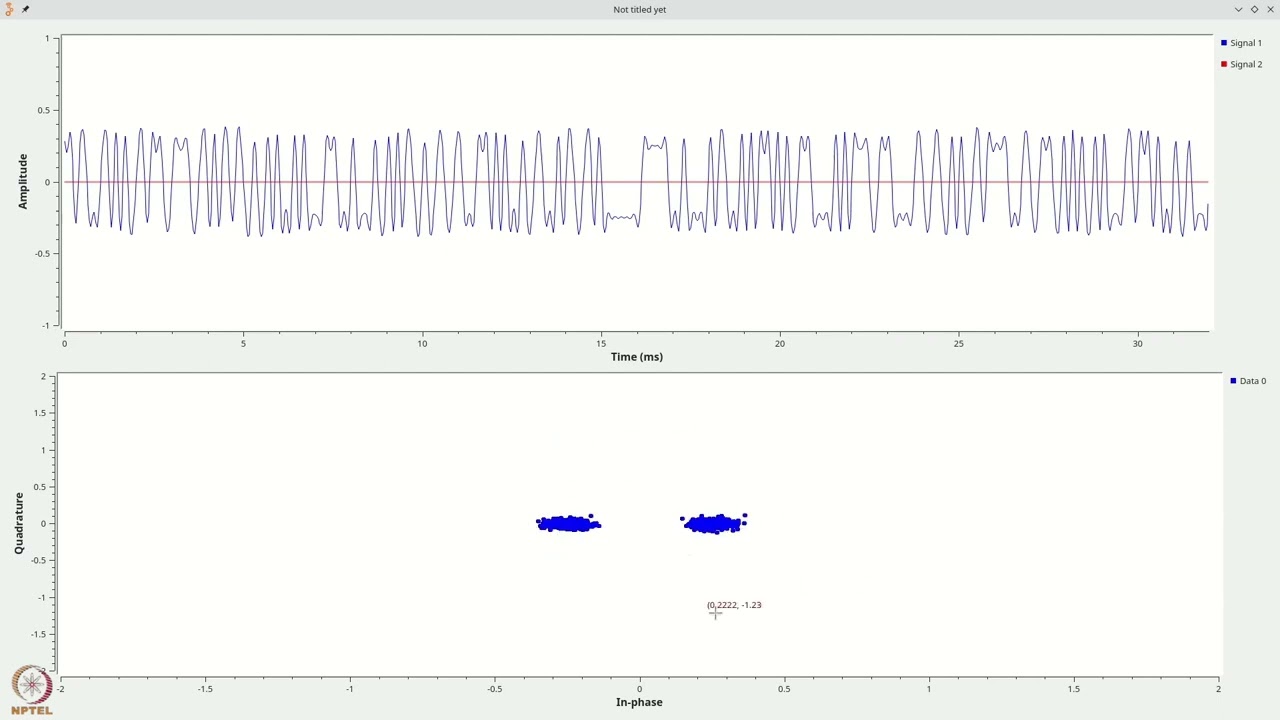Minimize the Not titled yet window
1280x720 pixels.
coord(1238,9)
